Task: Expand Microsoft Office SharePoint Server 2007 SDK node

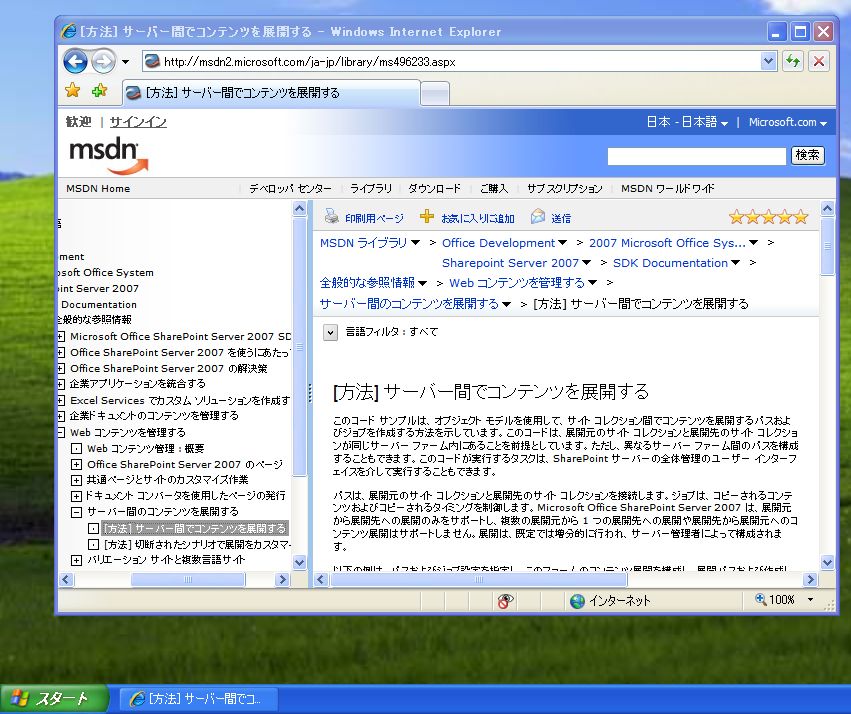Action: point(61,336)
